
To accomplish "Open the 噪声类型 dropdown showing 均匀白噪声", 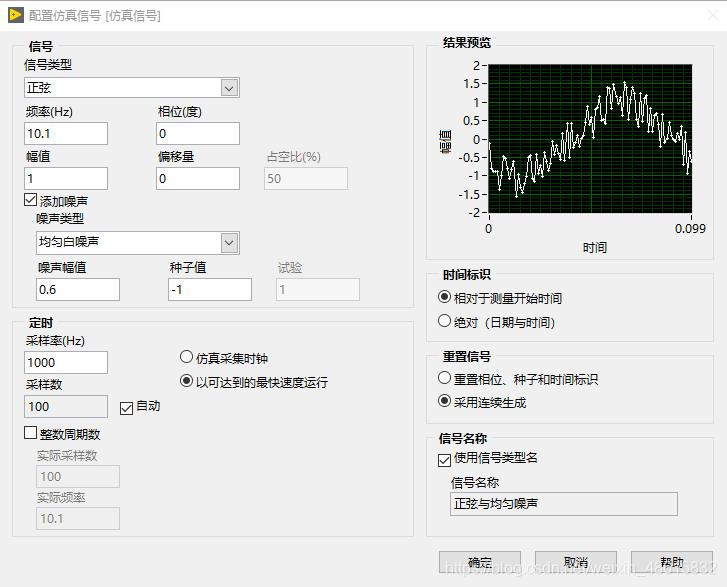I will point(138,242).
